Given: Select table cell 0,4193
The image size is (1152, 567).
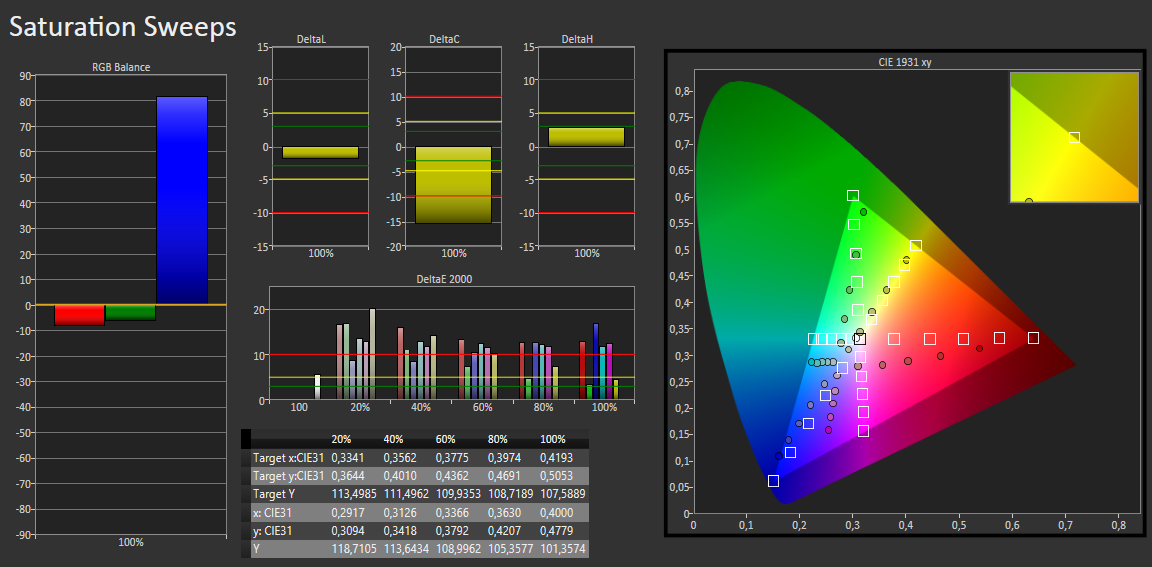Looking at the screenshot, I should (x=555, y=458).
